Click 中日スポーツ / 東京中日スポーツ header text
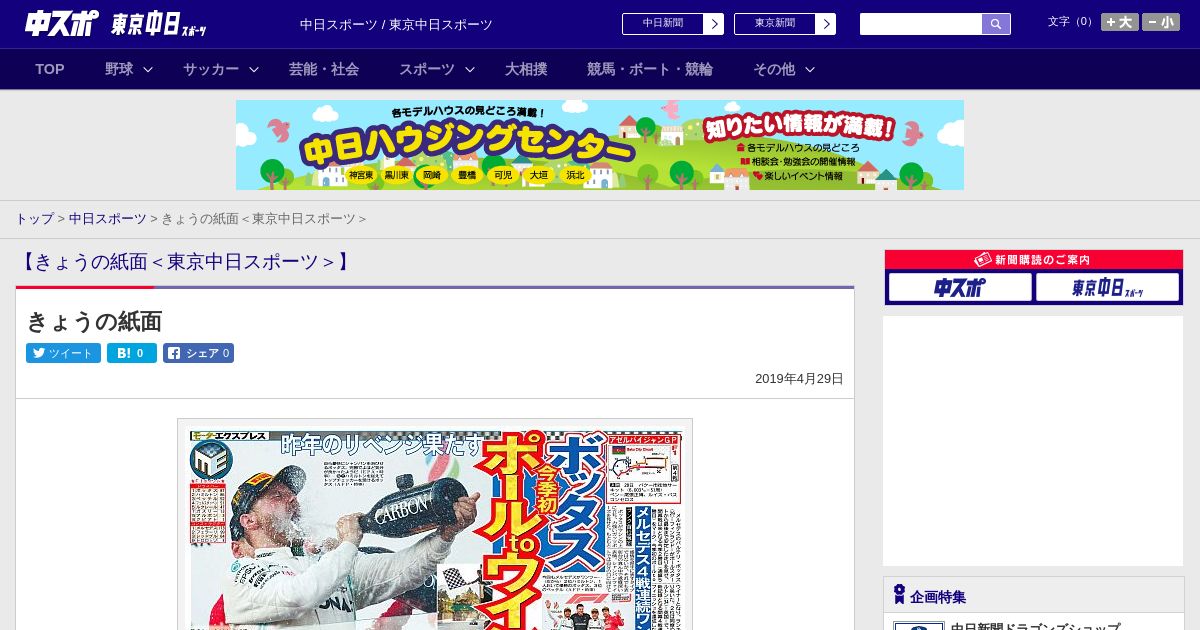Image resolution: width=1200 pixels, height=630 pixels. [x=396, y=24]
